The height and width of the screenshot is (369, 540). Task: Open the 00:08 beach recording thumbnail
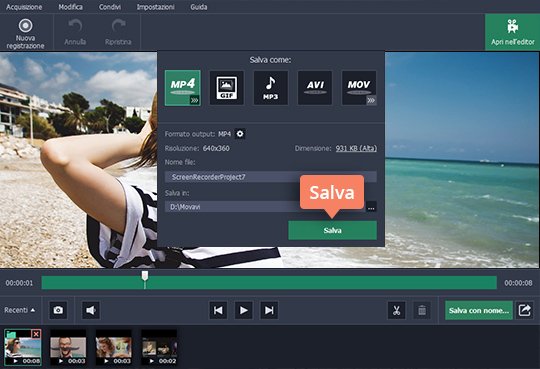coord(23,347)
